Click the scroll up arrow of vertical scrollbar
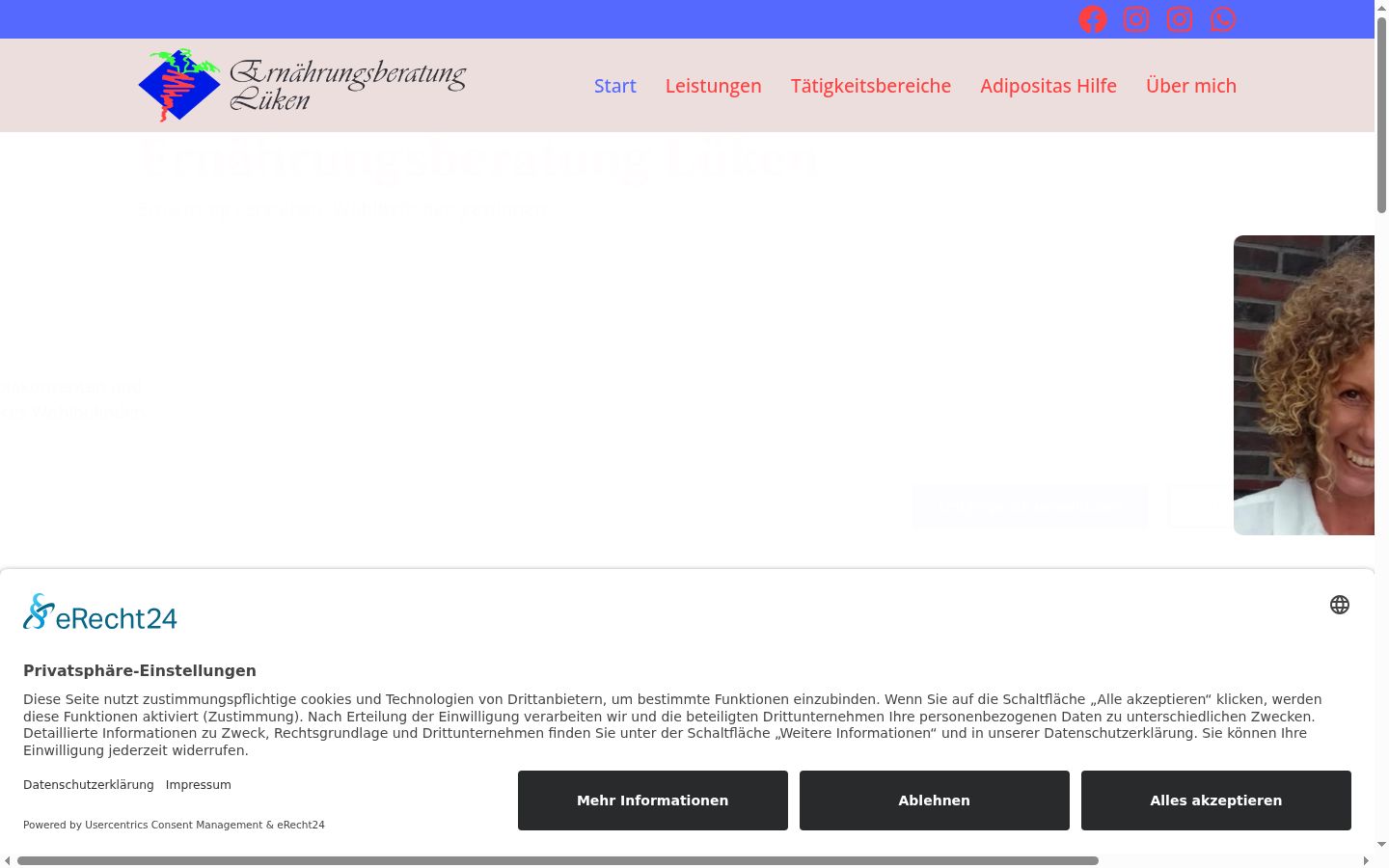The image size is (1389, 868). [x=1381, y=7]
